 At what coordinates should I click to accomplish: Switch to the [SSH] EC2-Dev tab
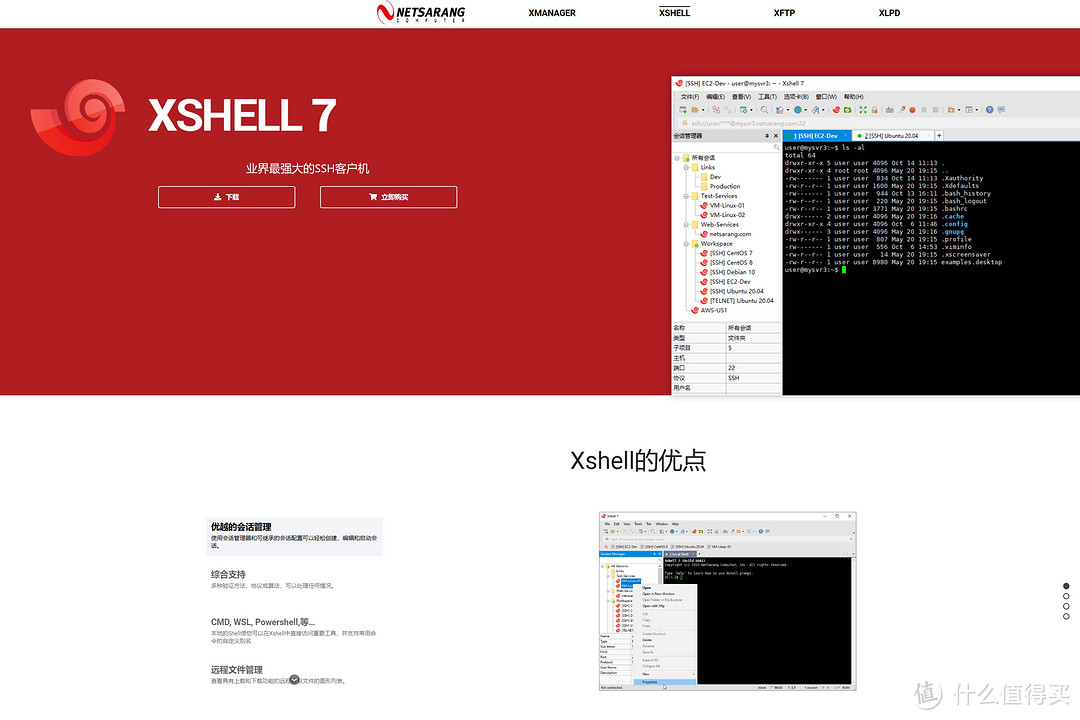coord(816,136)
